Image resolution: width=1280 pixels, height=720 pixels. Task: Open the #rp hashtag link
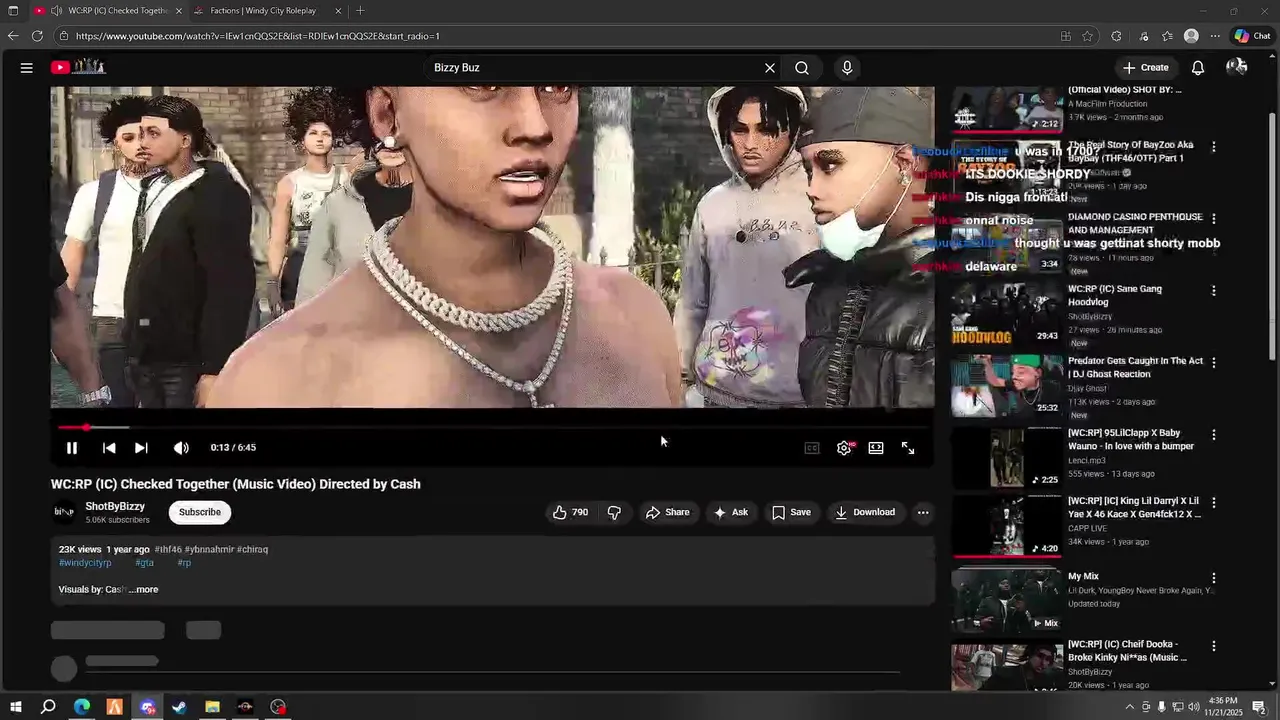click(x=184, y=563)
